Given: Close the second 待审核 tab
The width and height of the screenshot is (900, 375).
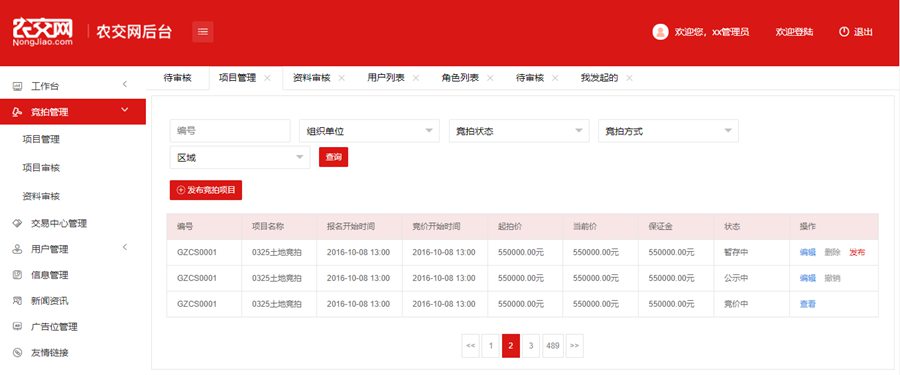Looking at the screenshot, I should pyautogui.click(x=555, y=78).
